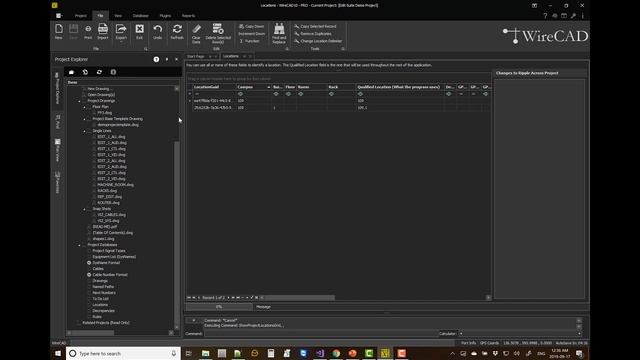Click Copy Down in Edit group

pyautogui.click(x=251, y=27)
